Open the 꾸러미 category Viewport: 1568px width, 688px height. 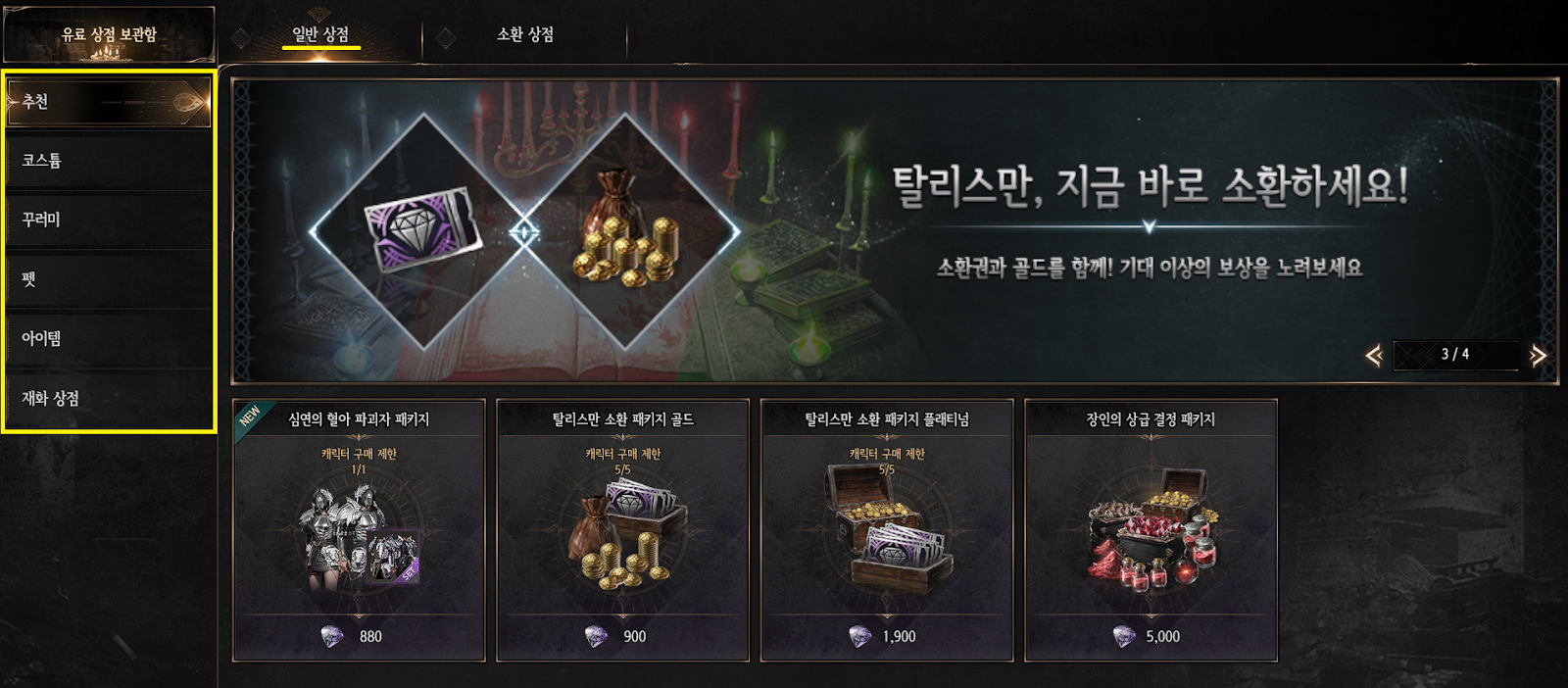coord(109,220)
